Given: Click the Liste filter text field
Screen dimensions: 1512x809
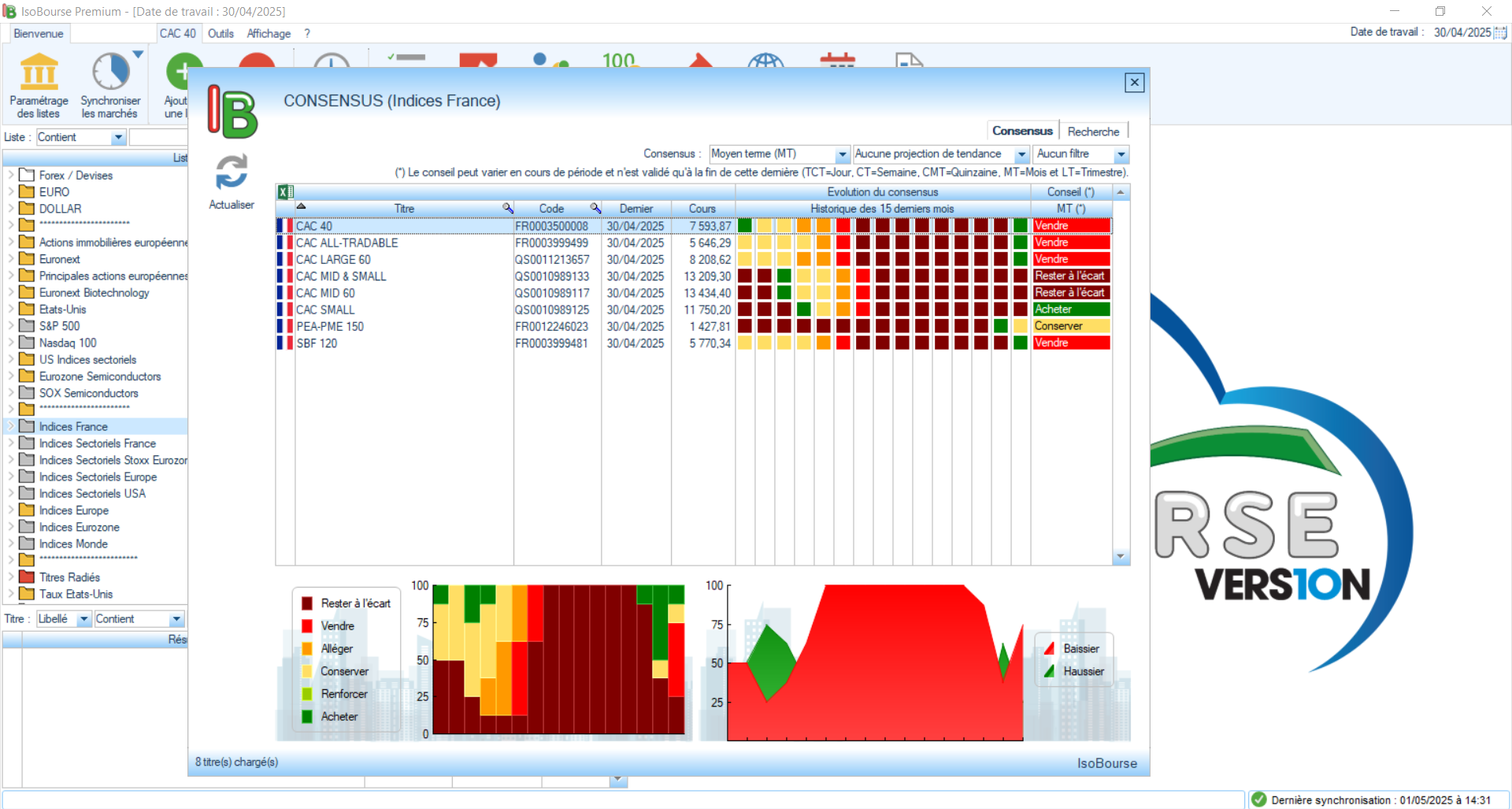Looking at the screenshot, I should pyautogui.click(x=158, y=137).
